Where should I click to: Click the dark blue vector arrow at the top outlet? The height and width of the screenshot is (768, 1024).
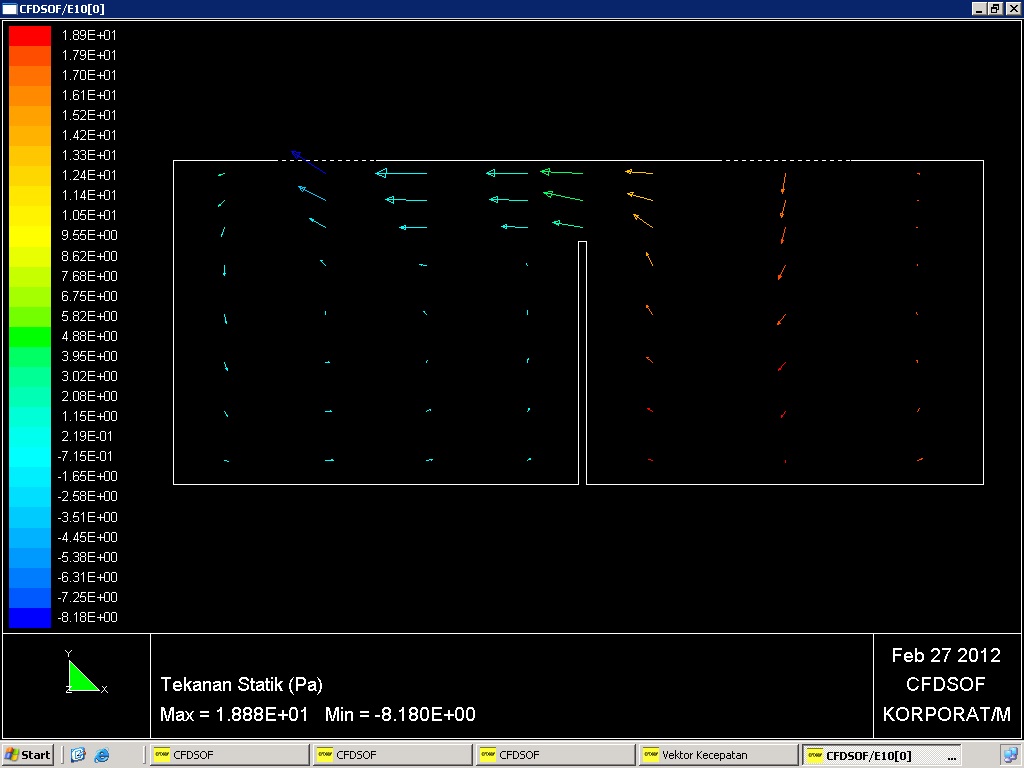[x=308, y=162]
